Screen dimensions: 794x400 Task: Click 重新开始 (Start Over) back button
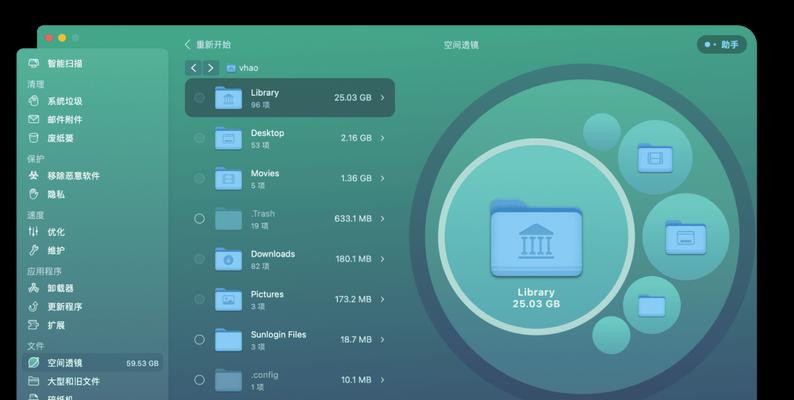(208, 45)
